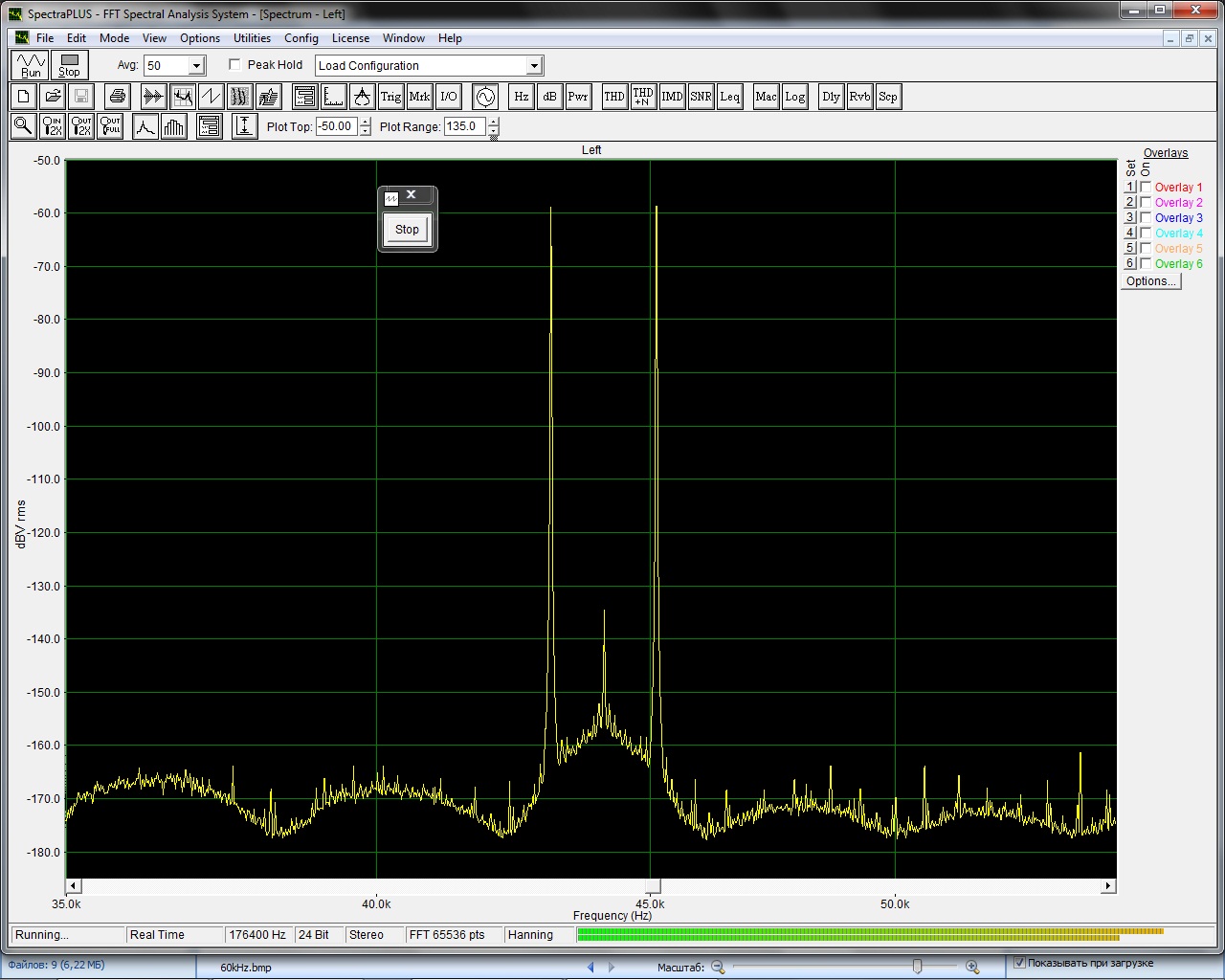
Task: Click the Print toolbar icon
Action: click(x=118, y=97)
